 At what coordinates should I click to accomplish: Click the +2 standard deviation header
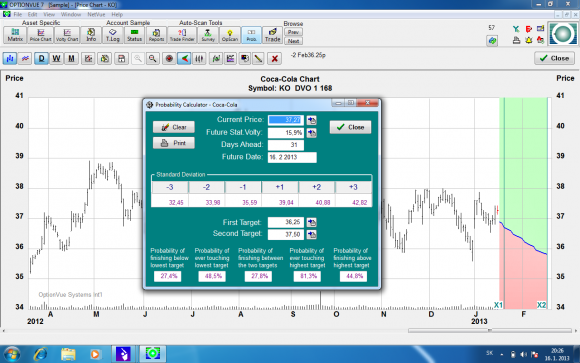[317, 187]
